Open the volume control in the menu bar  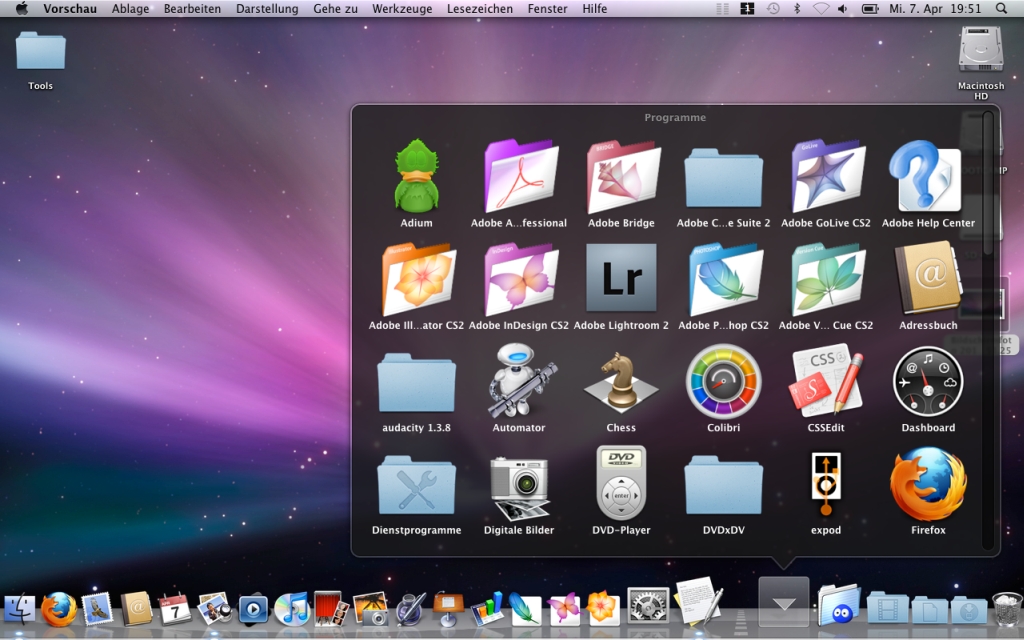[x=843, y=8]
